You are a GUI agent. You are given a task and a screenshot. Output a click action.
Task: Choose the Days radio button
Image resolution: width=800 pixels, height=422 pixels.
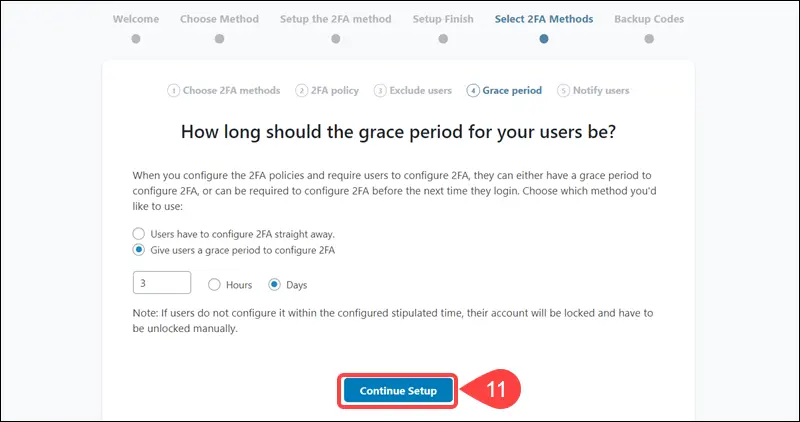[274, 285]
